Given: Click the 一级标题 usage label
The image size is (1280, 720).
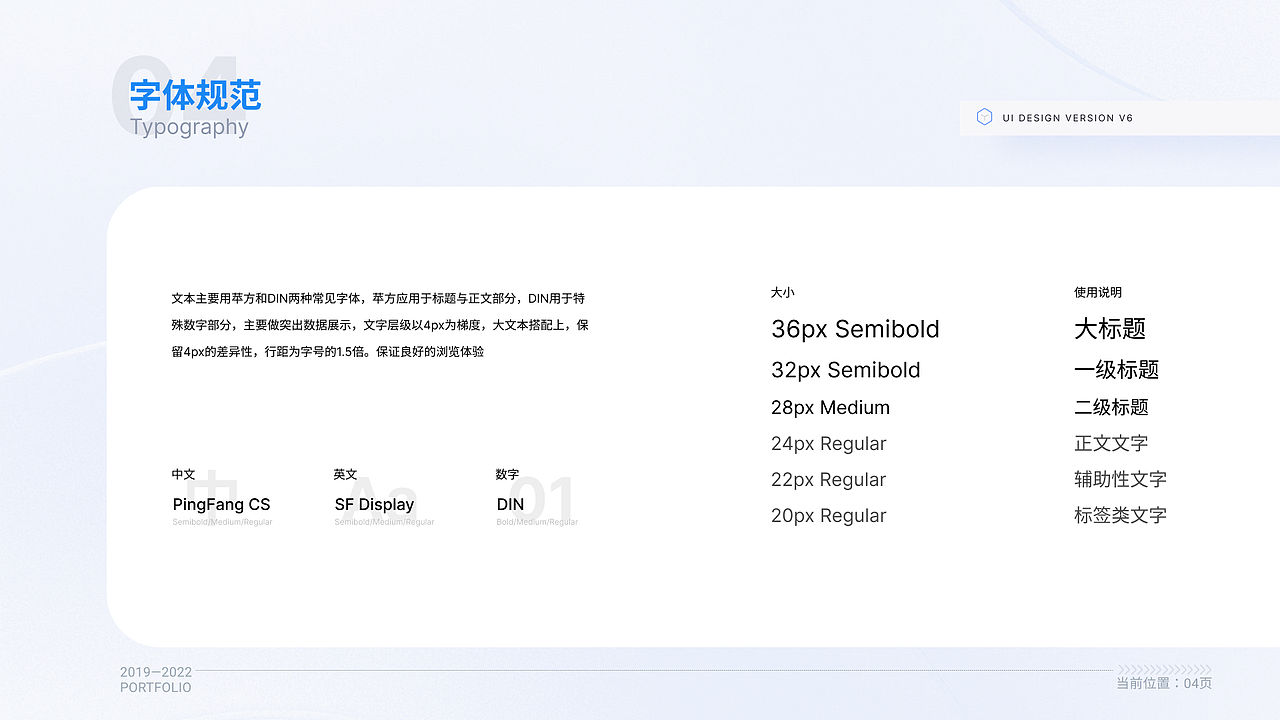Looking at the screenshot, I should [1117, 370].
